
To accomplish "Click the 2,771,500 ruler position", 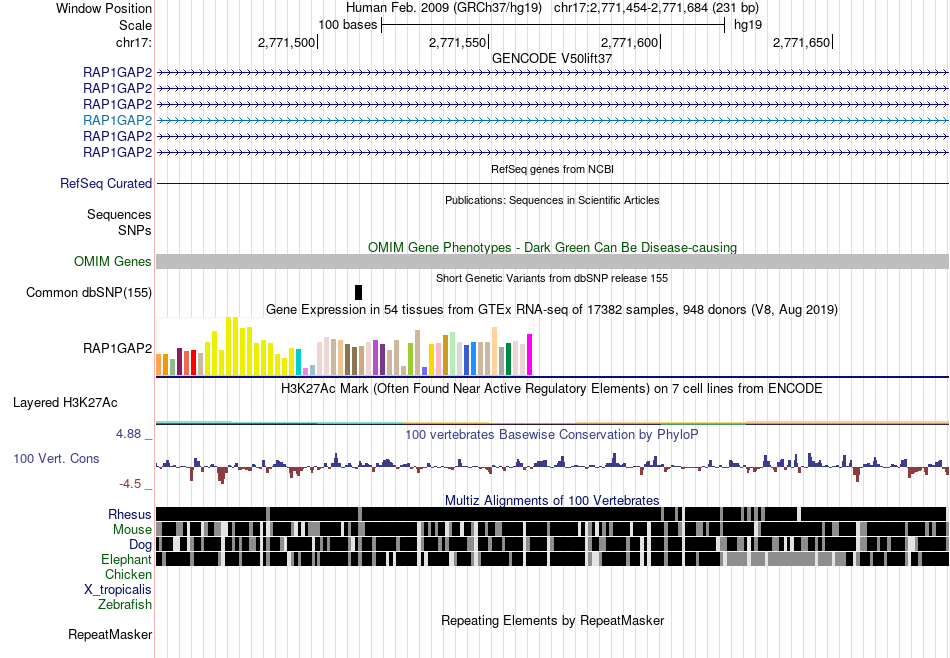I will [x=287, y=42].
